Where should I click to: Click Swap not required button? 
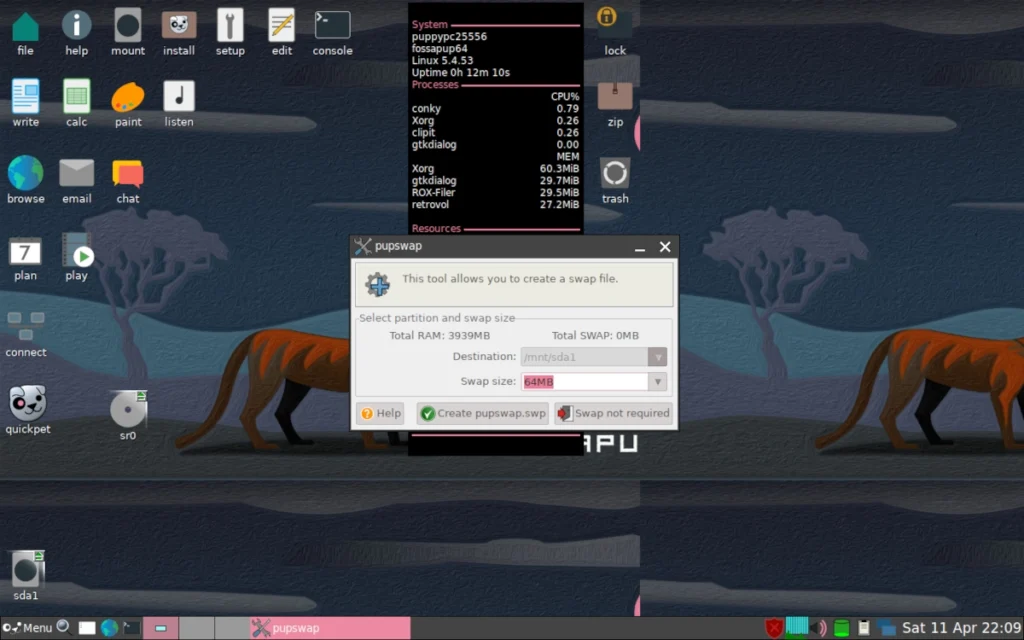point(613,413)
